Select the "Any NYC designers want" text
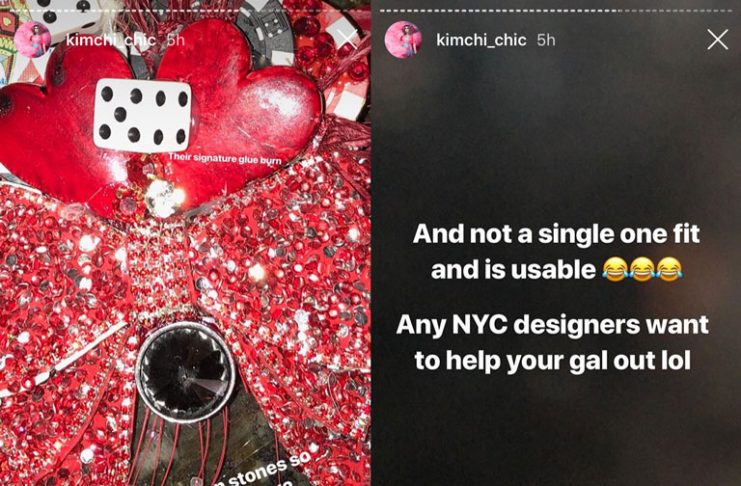This screenshot has height=486, width=741. (552, 325)
